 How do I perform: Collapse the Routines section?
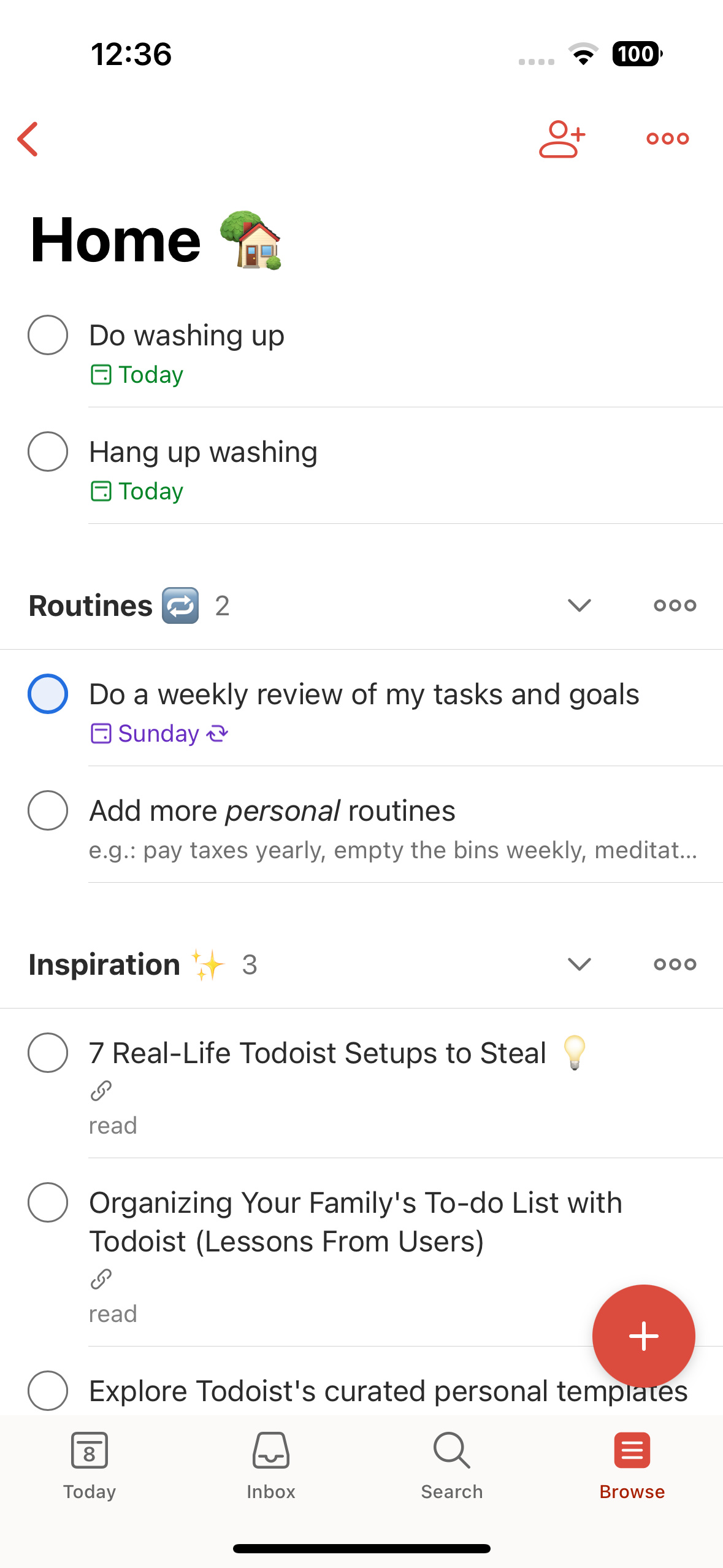click(579, 605)
